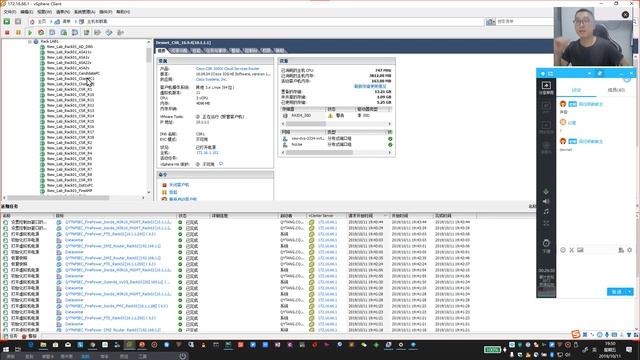Click the vSphere HA protection info bubble

pyautogui.click(x=221, y=164)
